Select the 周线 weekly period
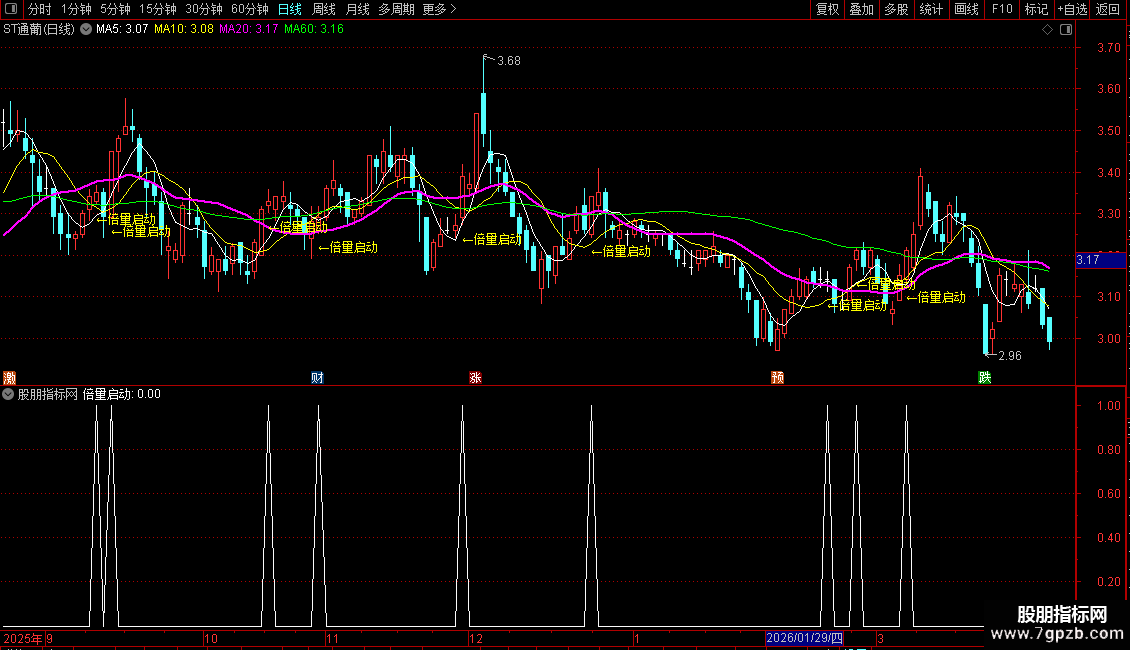1130x650 pixels. pos(324,9)
